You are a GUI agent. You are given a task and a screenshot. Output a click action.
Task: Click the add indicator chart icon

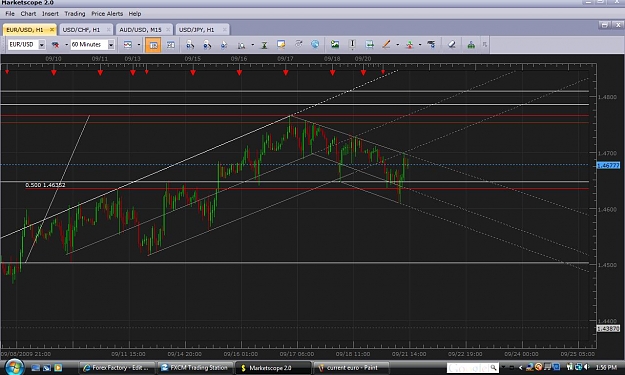[128, 45]
